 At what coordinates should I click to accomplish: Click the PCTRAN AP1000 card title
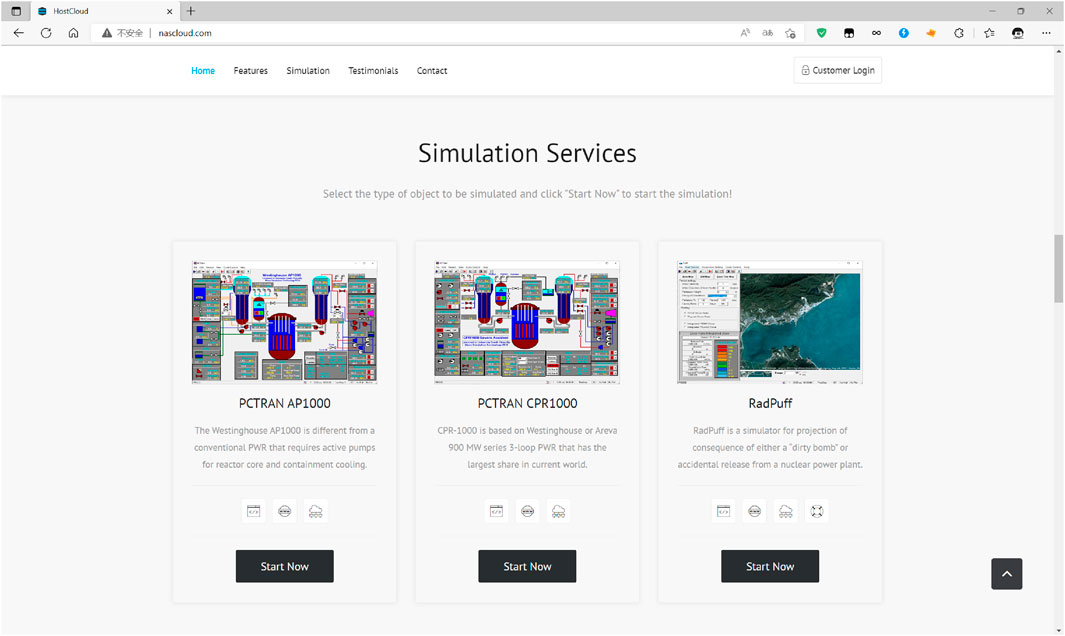(285, 404)
